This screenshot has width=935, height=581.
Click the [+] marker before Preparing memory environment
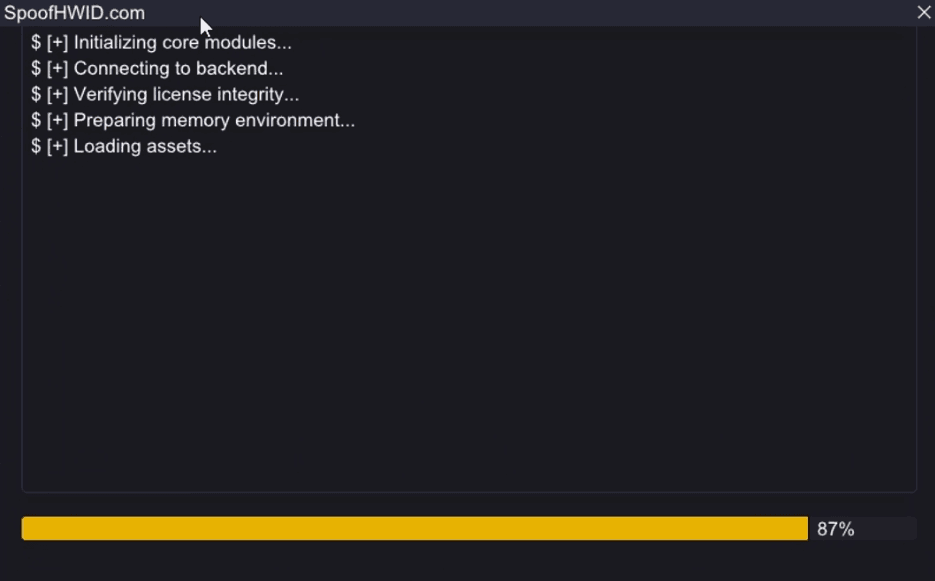tap(57, 120)
